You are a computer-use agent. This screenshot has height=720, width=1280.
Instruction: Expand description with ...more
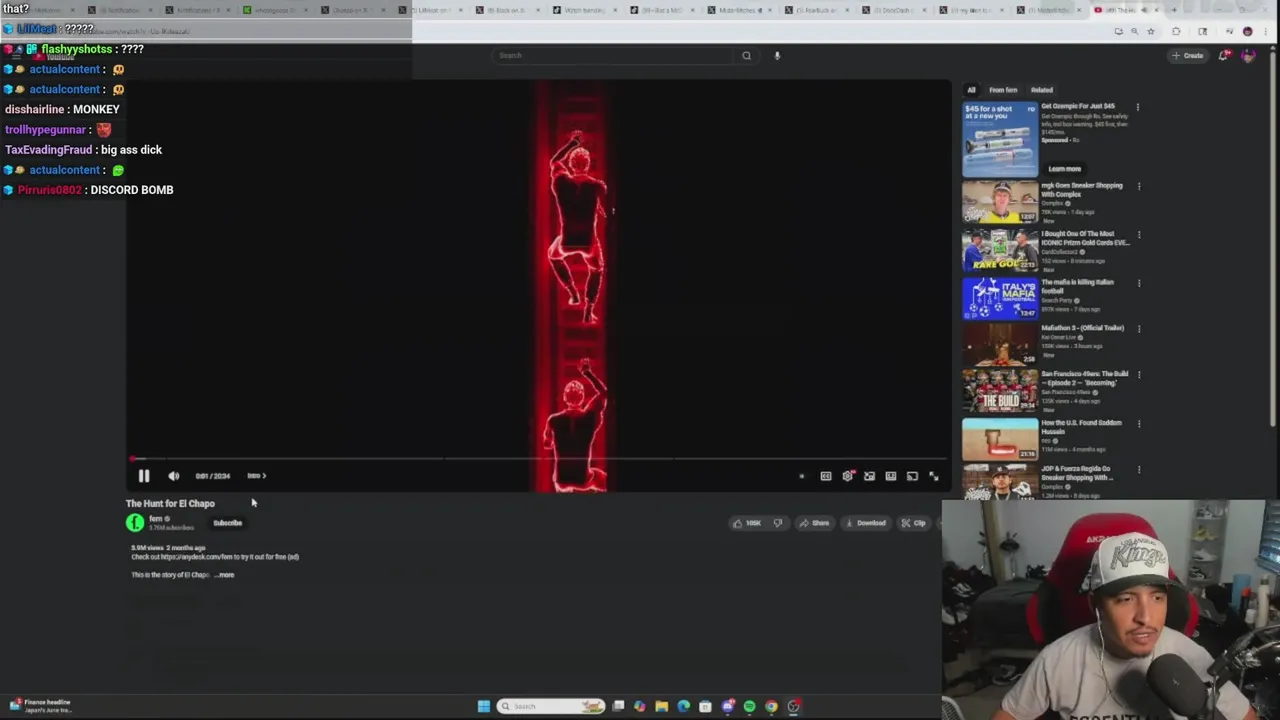(226, 575)
